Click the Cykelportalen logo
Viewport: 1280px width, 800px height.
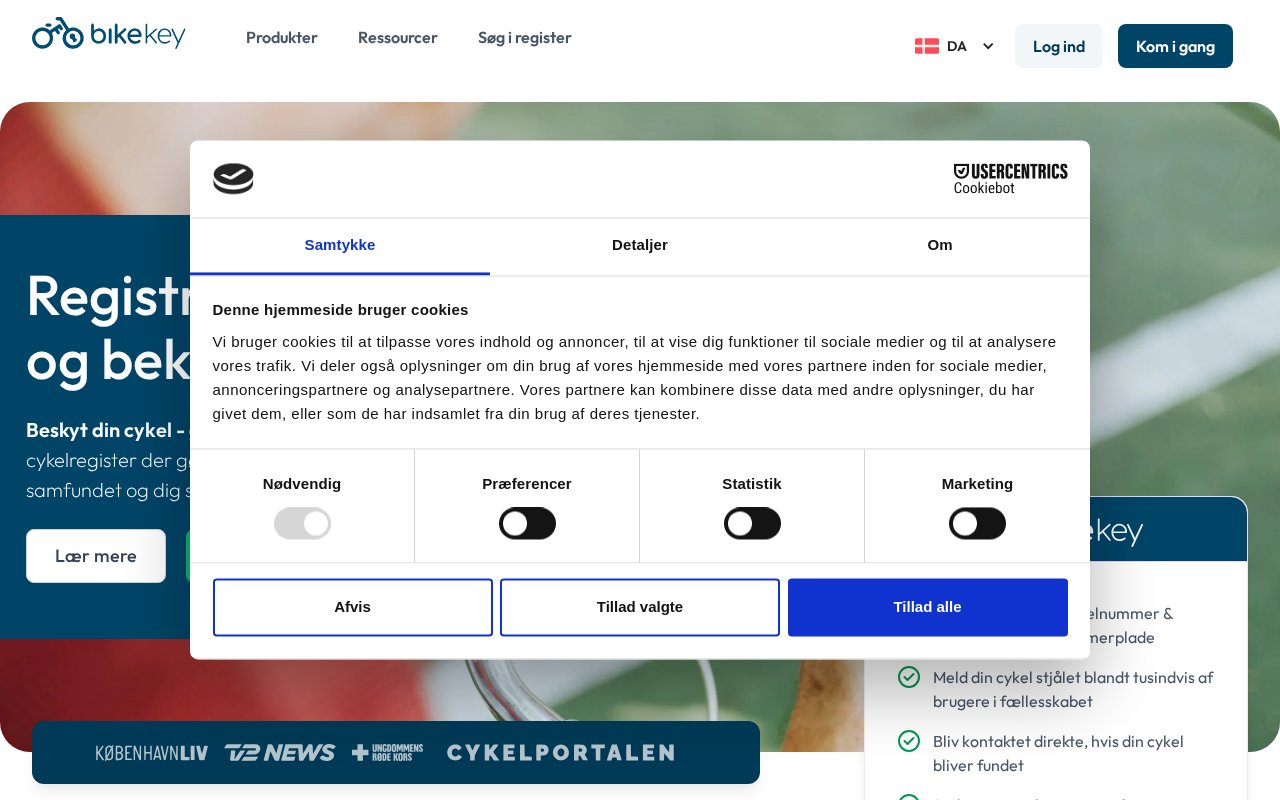click(x=560, y=753)
